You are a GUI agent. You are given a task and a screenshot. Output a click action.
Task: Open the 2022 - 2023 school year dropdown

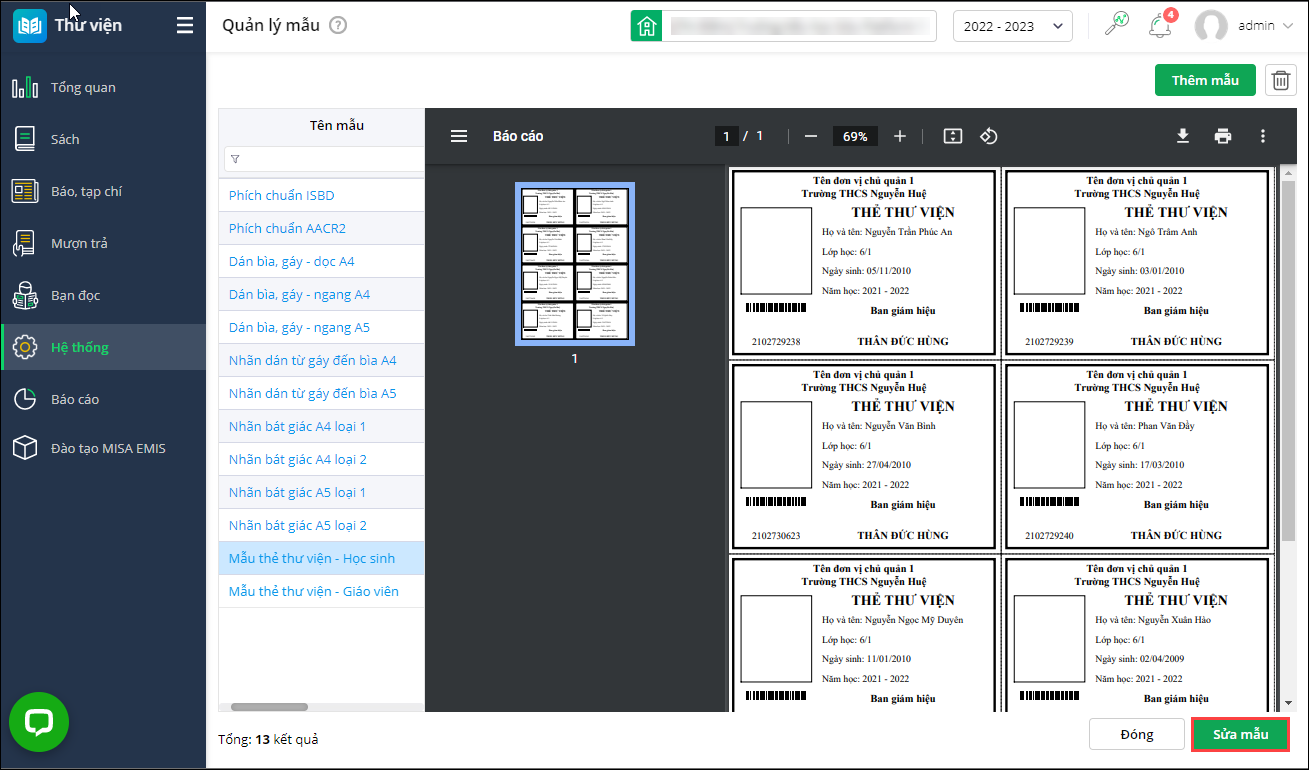pos(1012,26)
